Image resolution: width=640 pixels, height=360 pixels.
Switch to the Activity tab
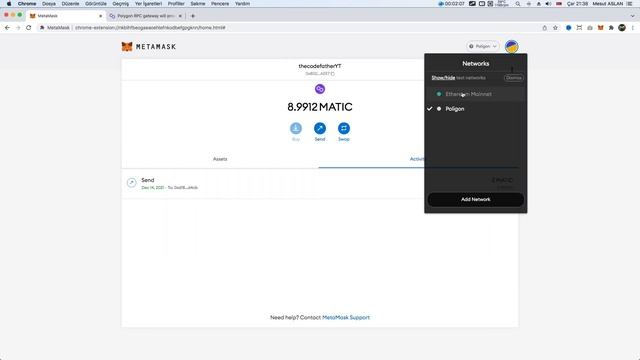coord(418,159)
